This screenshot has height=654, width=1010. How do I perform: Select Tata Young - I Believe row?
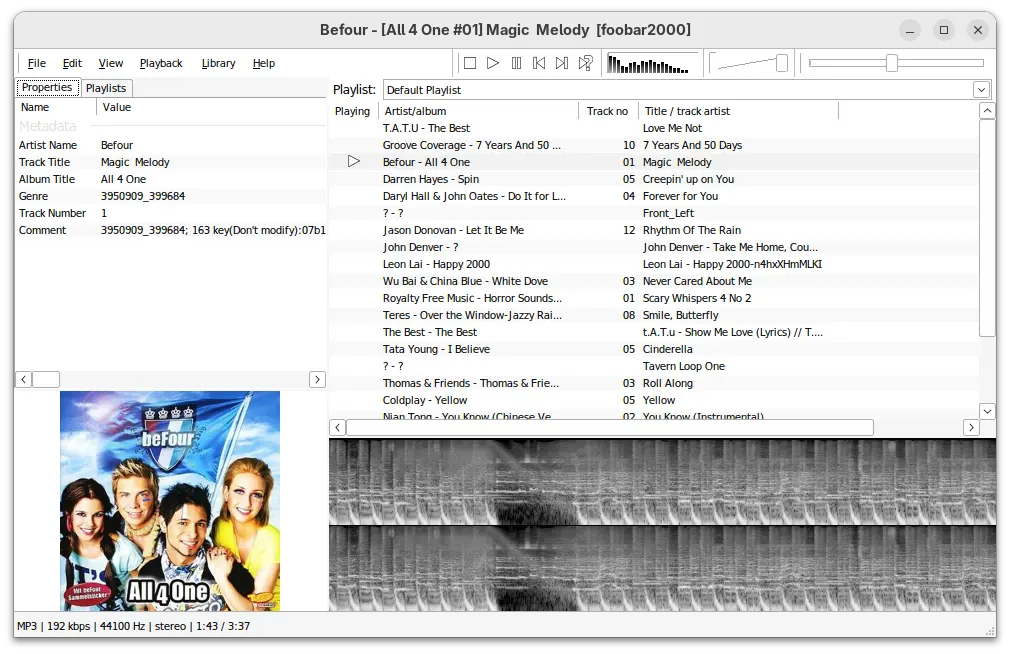click(x=654, y=349)
